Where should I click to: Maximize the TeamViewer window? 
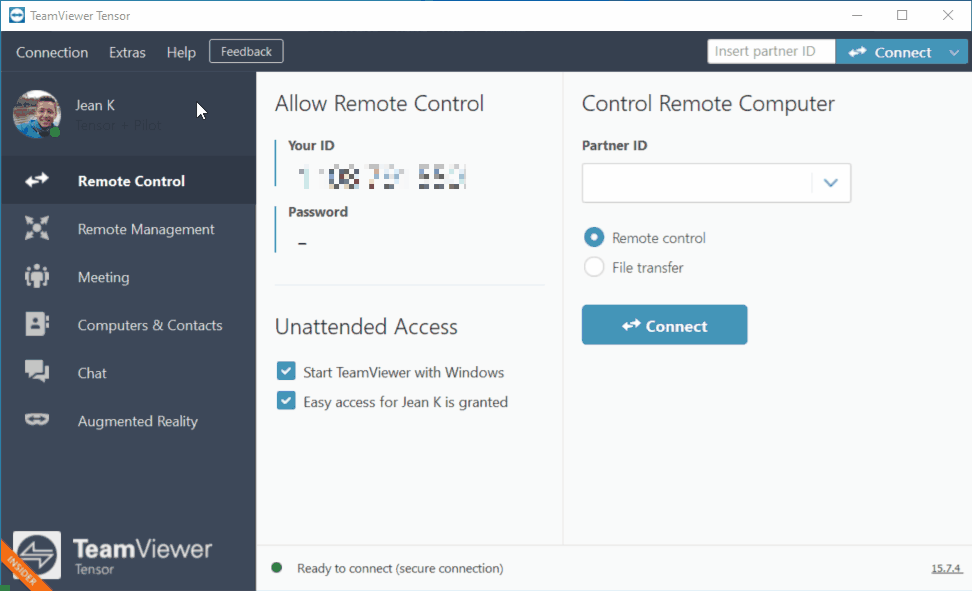902,16
